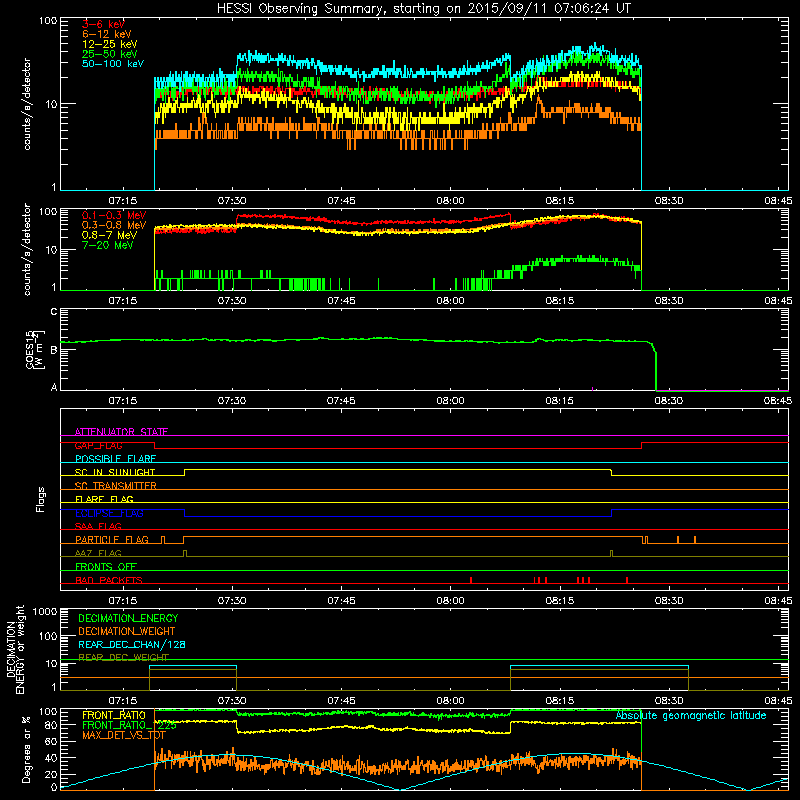The width and height of the screenshot is (800, 800).
Task: Click the red 0.1-0.3 MeV legend label
Action: pyautogui.click(x=114, y=215)
